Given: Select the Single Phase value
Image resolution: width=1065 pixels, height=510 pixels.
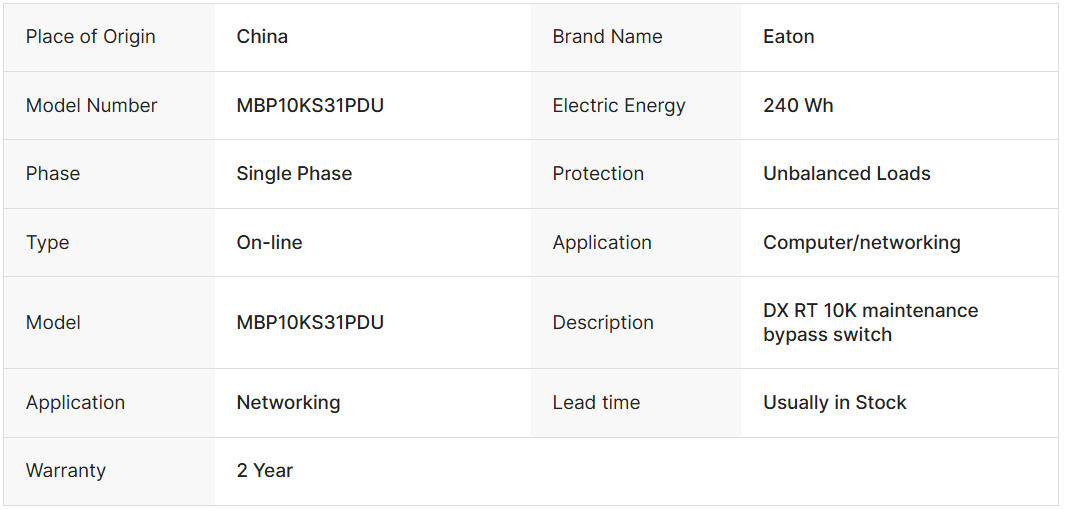Looking at the screenshot, I should point(294,174).
